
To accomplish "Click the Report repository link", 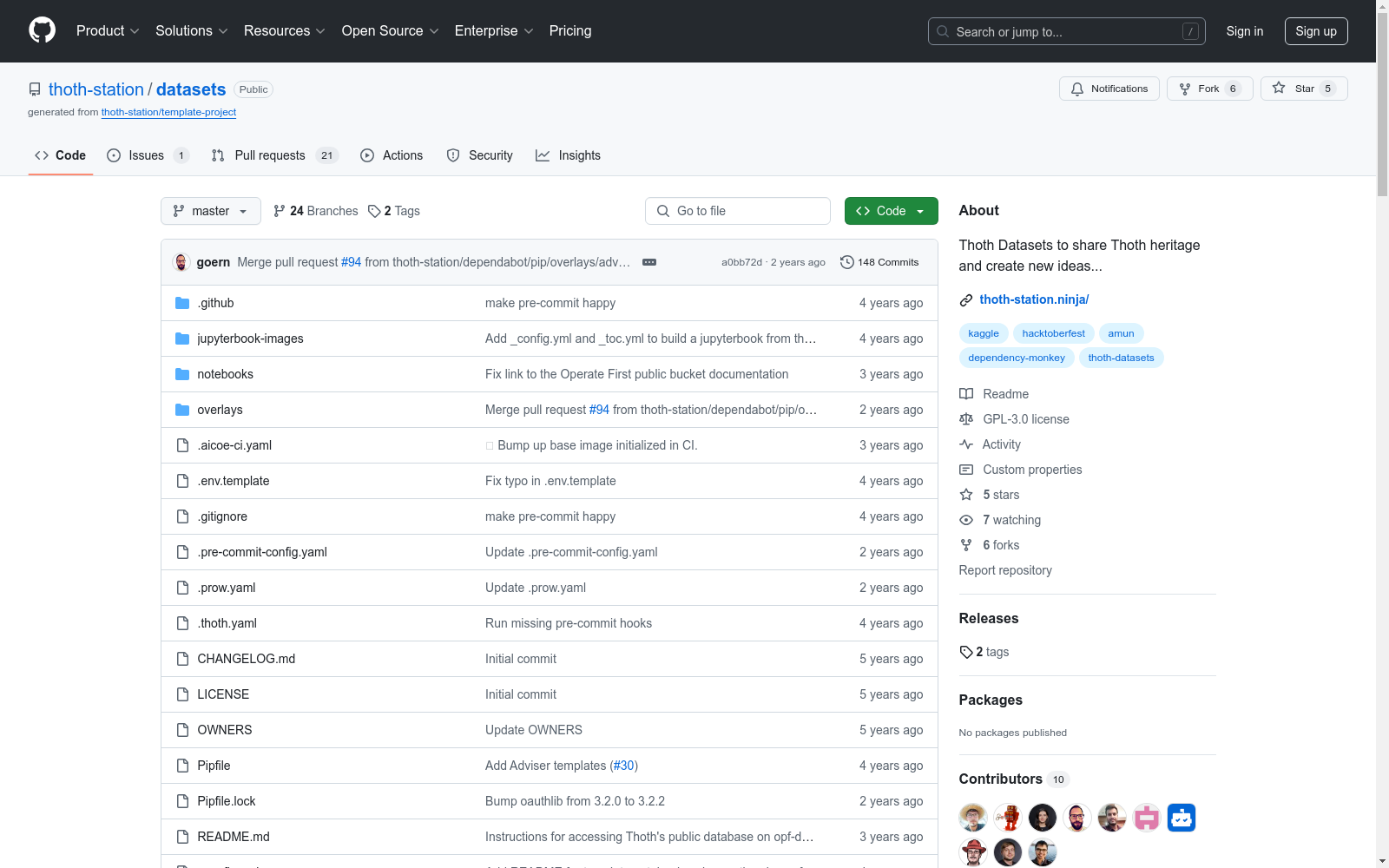I will 1005,570.
